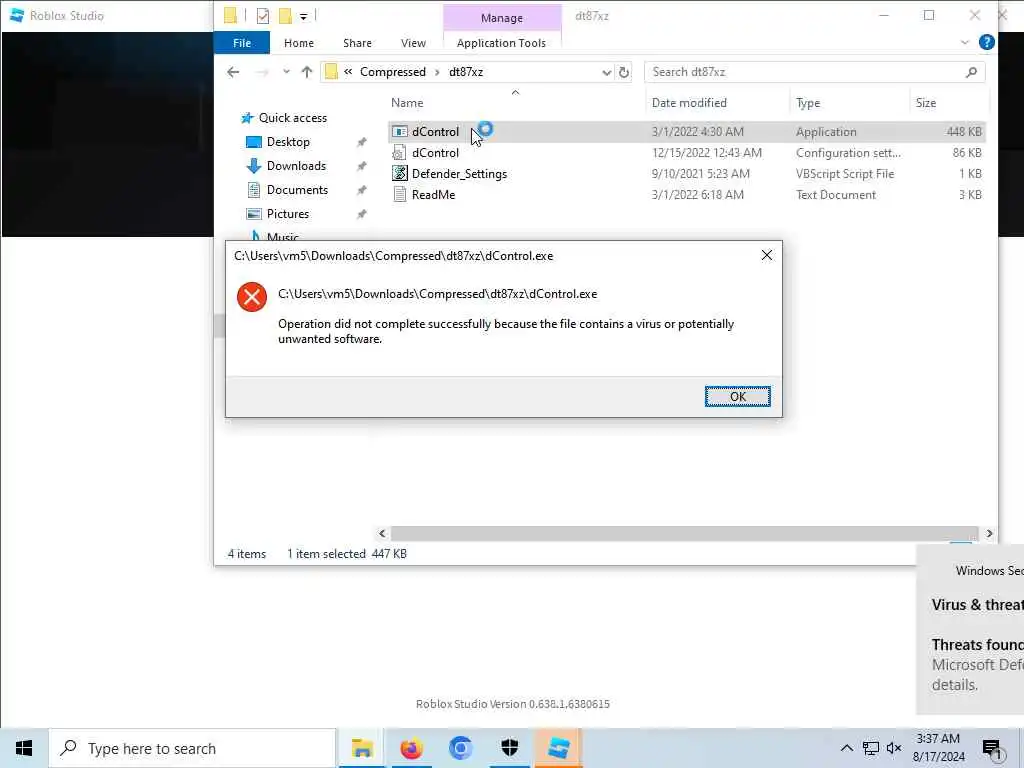Open Explorer help question mark icon

click(987, 42)
